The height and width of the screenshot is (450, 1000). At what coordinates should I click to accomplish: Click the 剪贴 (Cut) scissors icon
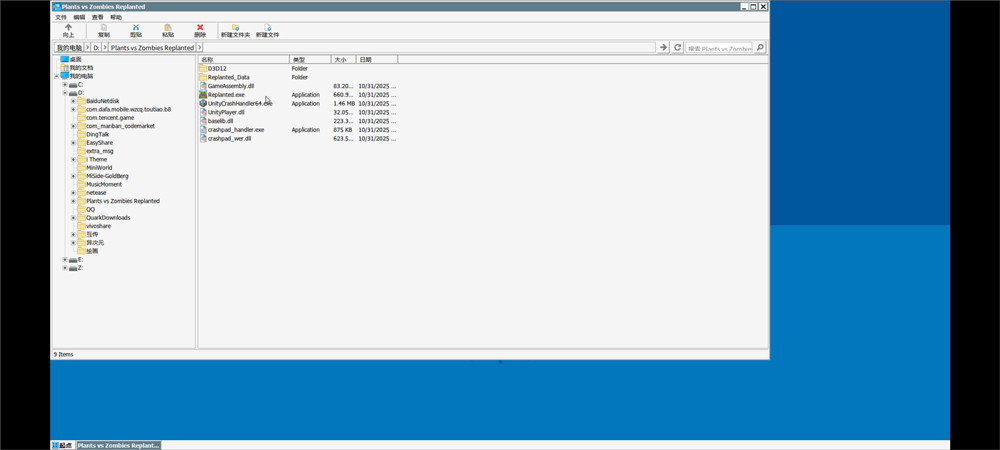pyautogui.click(x=136, y=28)
